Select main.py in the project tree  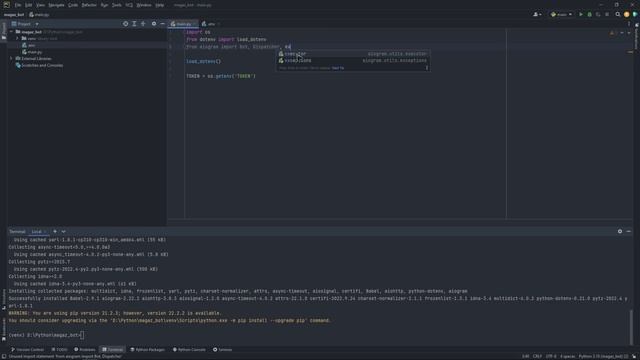point(32,52)
